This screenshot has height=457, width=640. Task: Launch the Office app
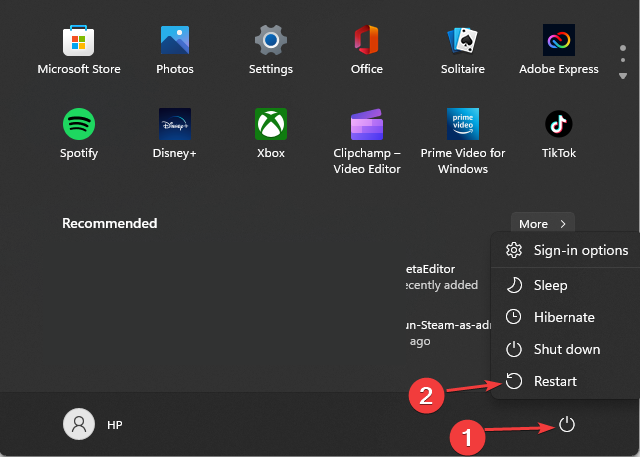pos(367,50)
